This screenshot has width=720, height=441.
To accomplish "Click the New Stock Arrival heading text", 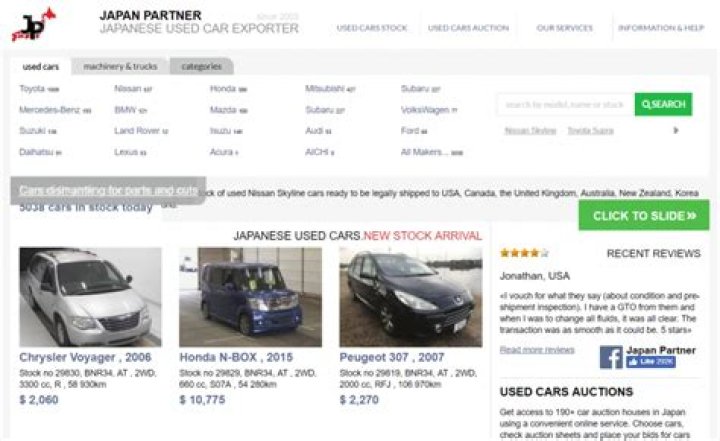I will 422,236.
